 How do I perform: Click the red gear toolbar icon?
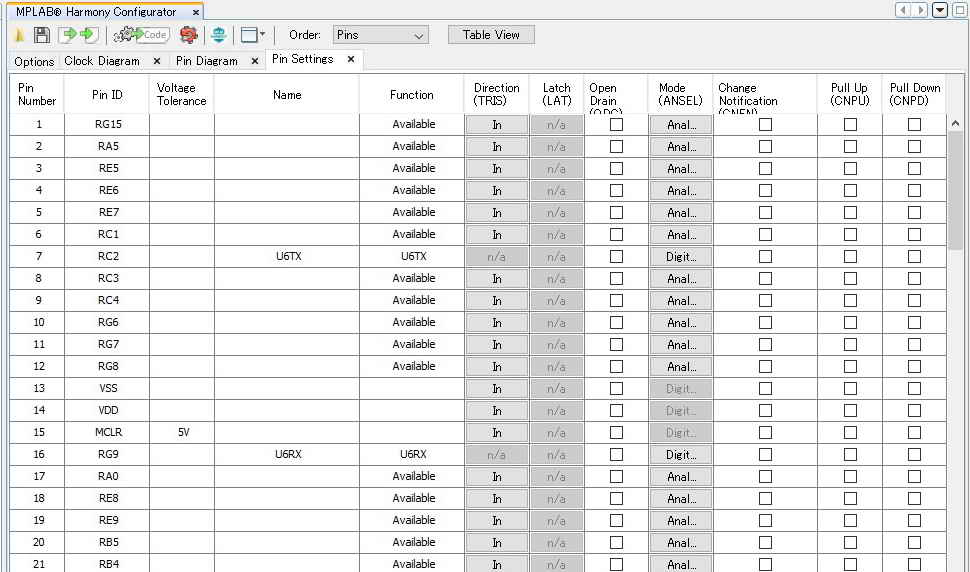[x=188, y=35]
